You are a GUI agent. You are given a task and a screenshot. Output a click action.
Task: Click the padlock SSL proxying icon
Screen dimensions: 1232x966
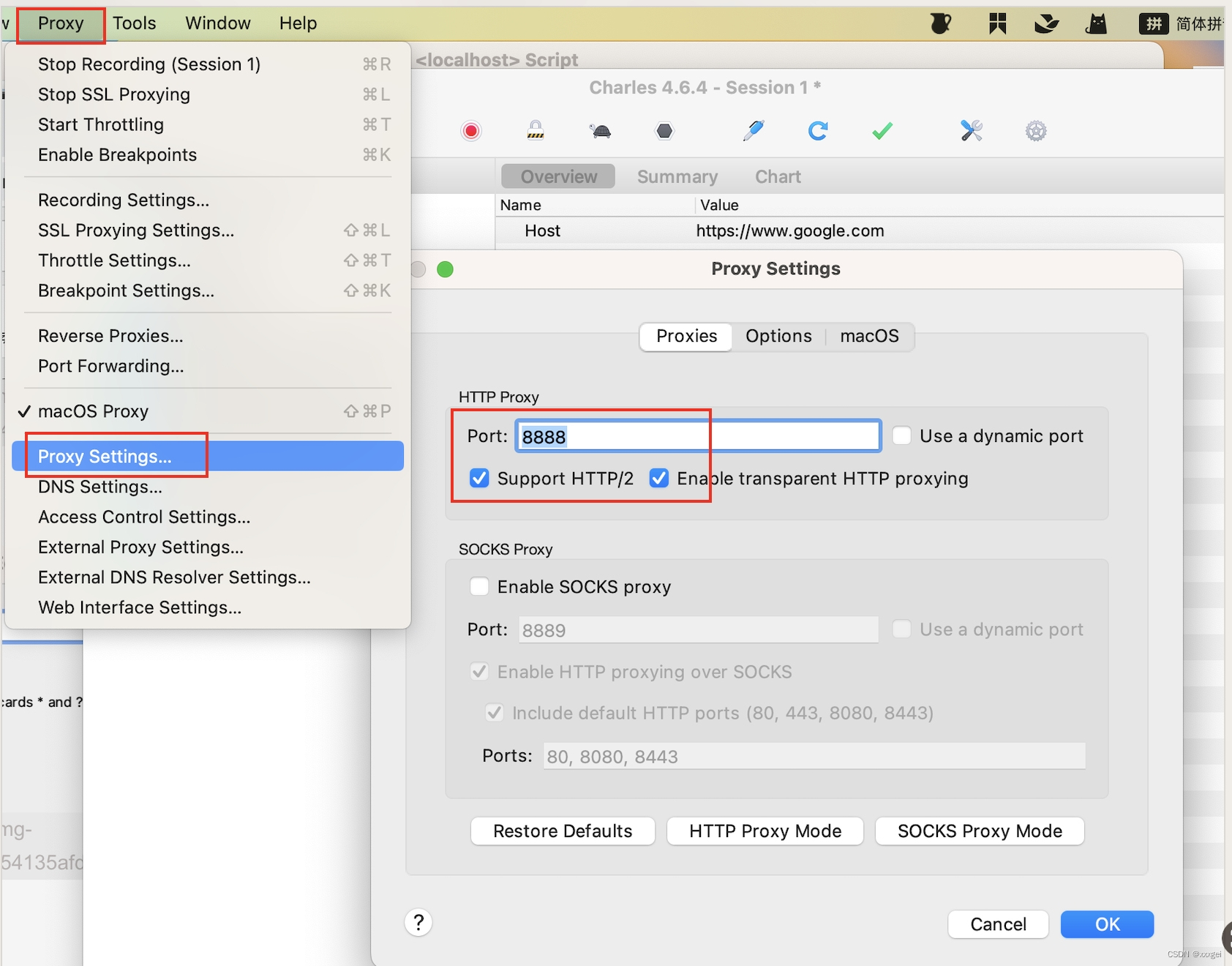(535, 130)
